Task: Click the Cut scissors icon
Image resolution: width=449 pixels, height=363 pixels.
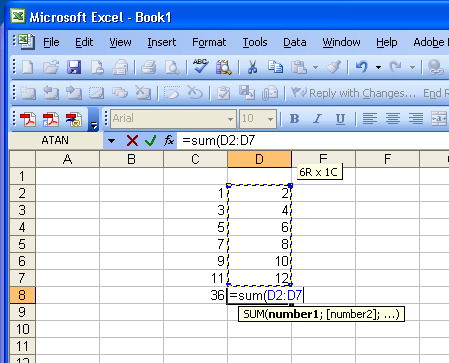Action: [253, 67]
